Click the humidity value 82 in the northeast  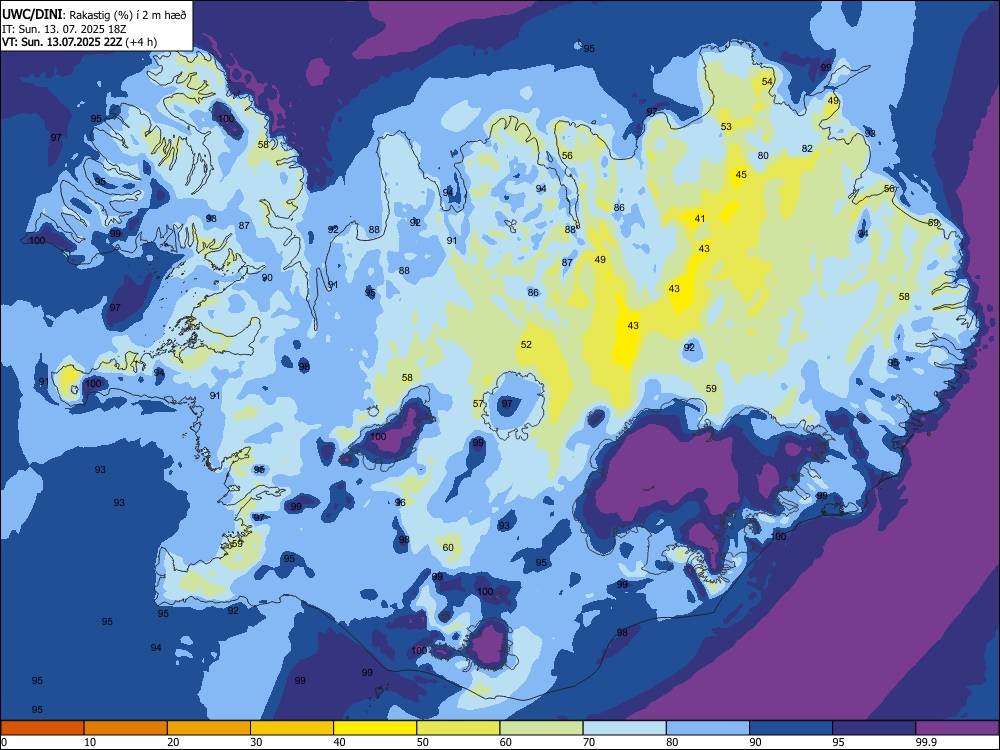click(807, 149)
